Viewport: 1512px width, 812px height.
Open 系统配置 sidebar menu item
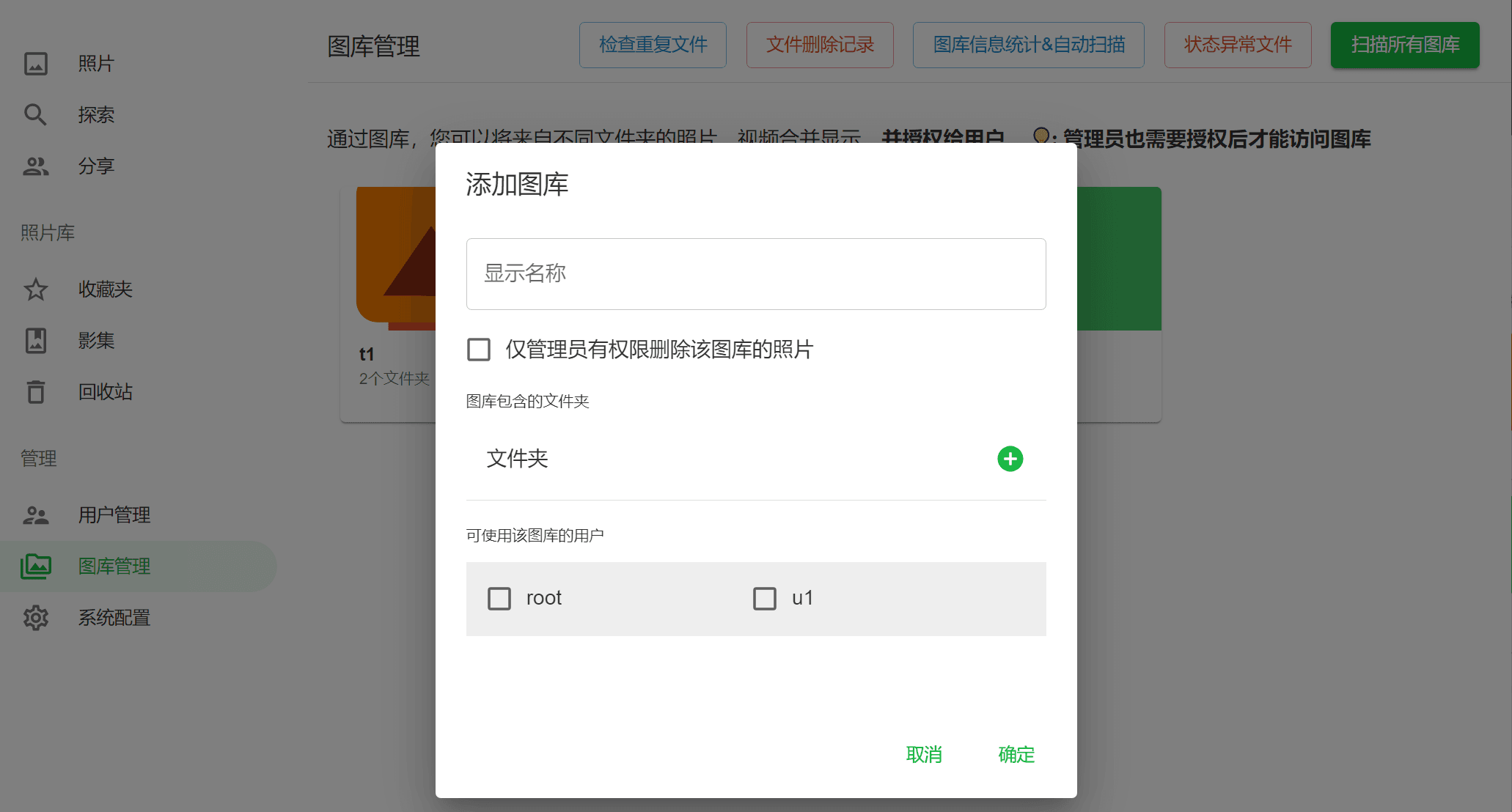pyautogui.click(x=114, y=618)
